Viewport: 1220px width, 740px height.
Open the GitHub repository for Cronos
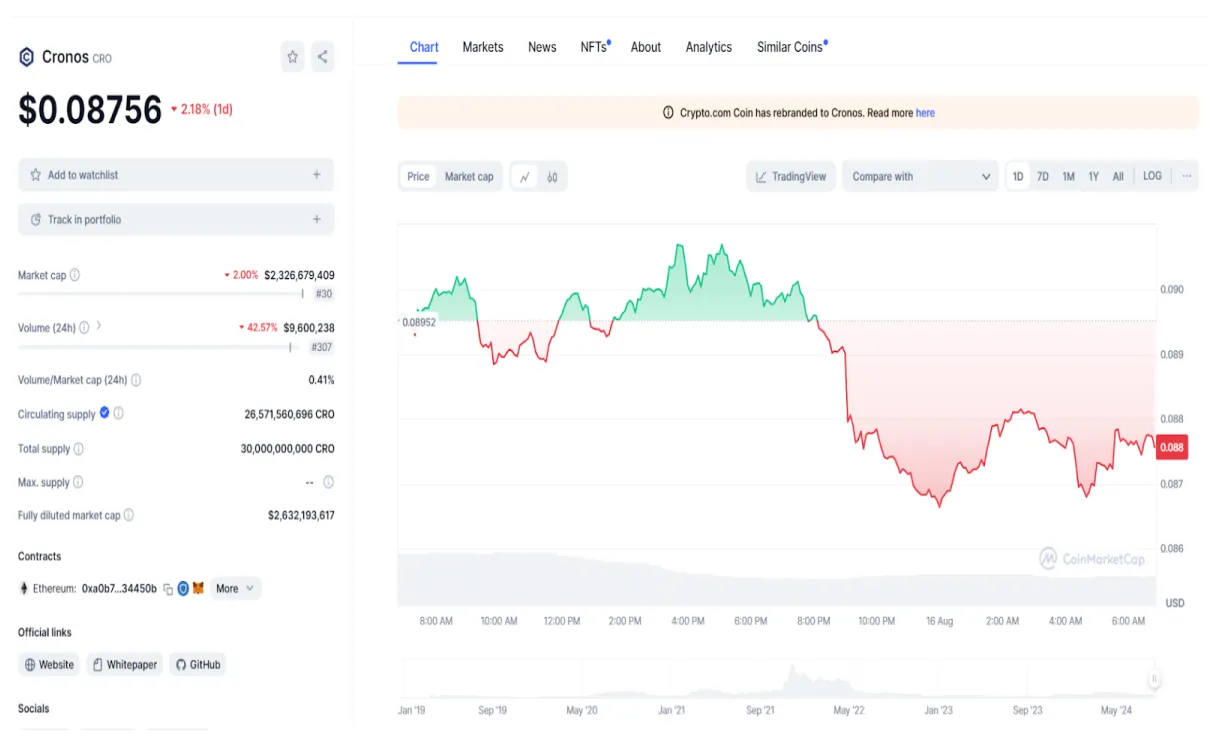197,664
